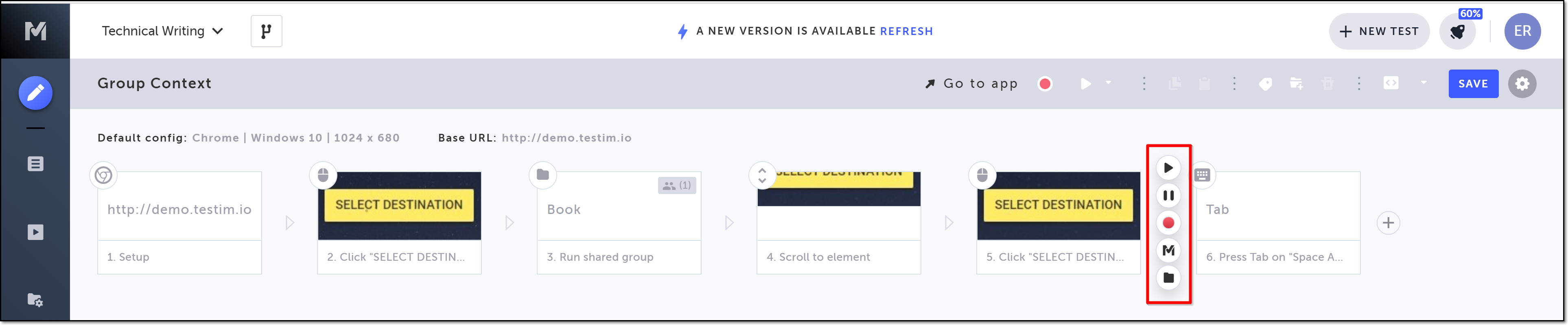Screen dimensions: 1568x325
Task: Toggle the red record button in toolbar
Action: pyautogui.click(x=1045, y=84)
